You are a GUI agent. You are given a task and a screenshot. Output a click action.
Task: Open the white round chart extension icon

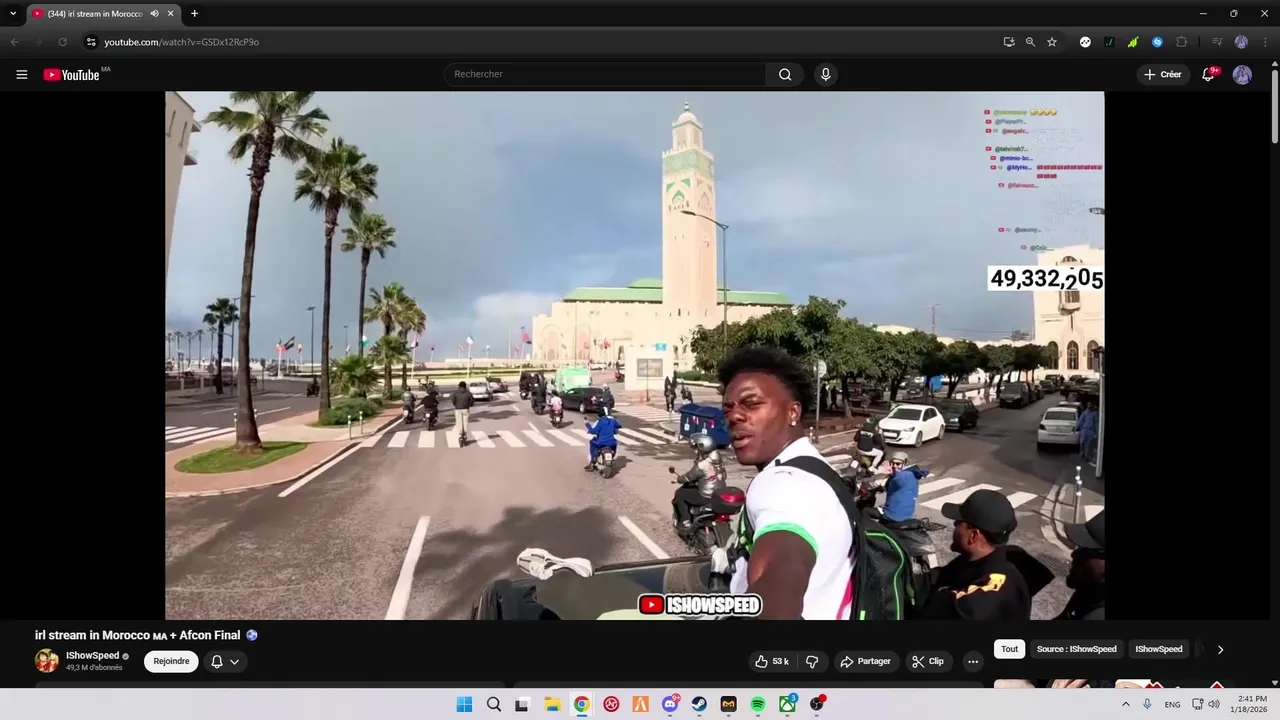(x=1085, y=42)
